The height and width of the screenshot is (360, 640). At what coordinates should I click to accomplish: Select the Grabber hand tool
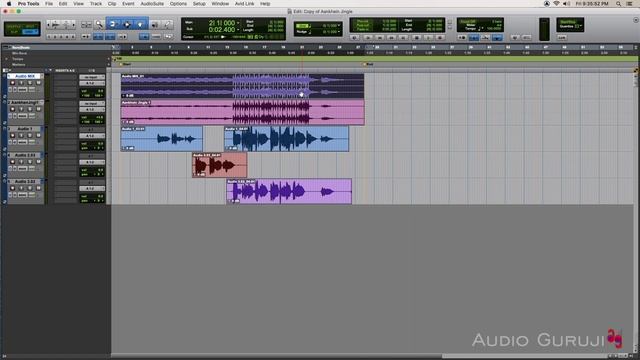[140, 24]
